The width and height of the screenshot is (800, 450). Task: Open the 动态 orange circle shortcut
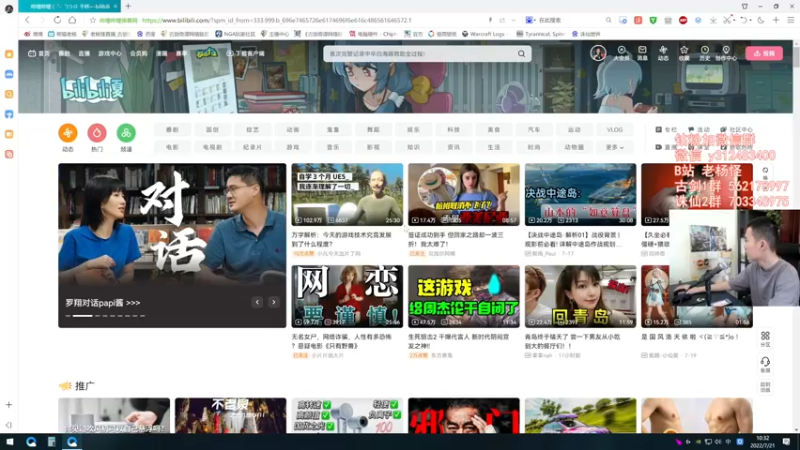(x=68, y=133)
